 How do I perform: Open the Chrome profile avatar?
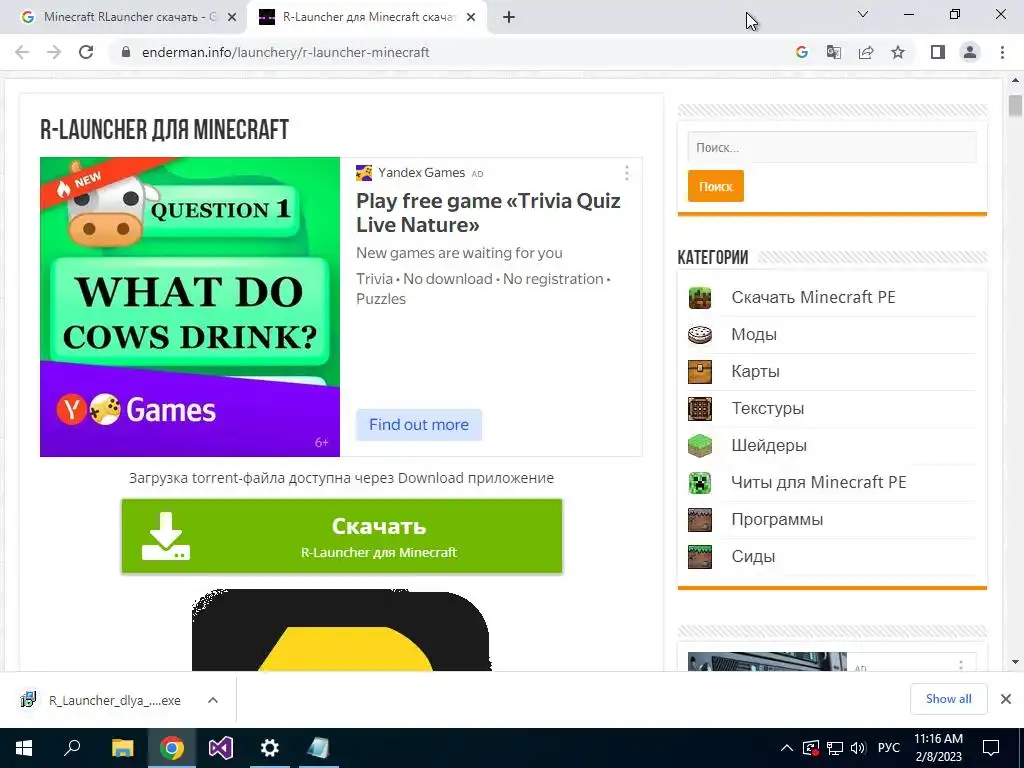pyautogui.click(x=970, y=52)
